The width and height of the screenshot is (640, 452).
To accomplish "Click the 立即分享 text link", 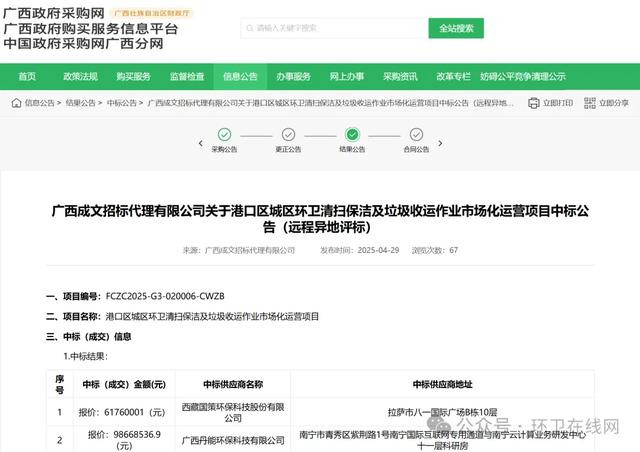I will (x=614, y=103).
